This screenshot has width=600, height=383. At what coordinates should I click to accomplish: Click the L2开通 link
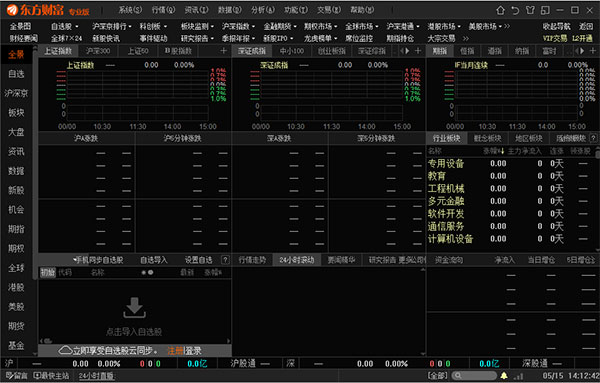582,38
